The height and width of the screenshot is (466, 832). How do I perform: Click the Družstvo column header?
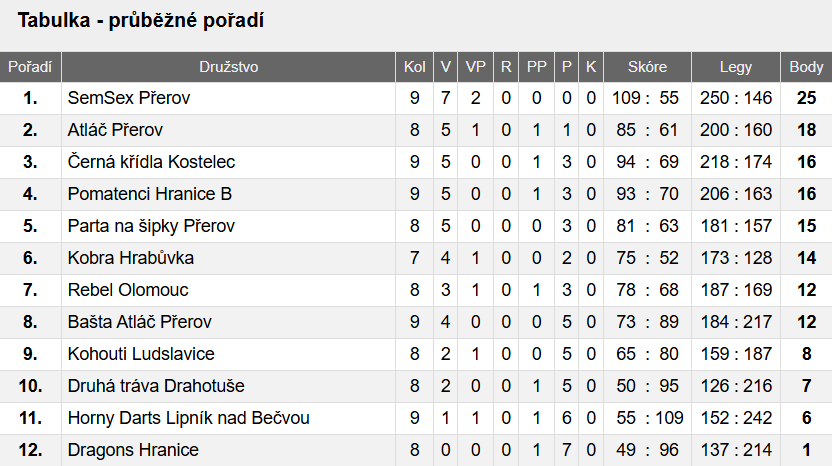pyautogui.click(x=229, y=67)
